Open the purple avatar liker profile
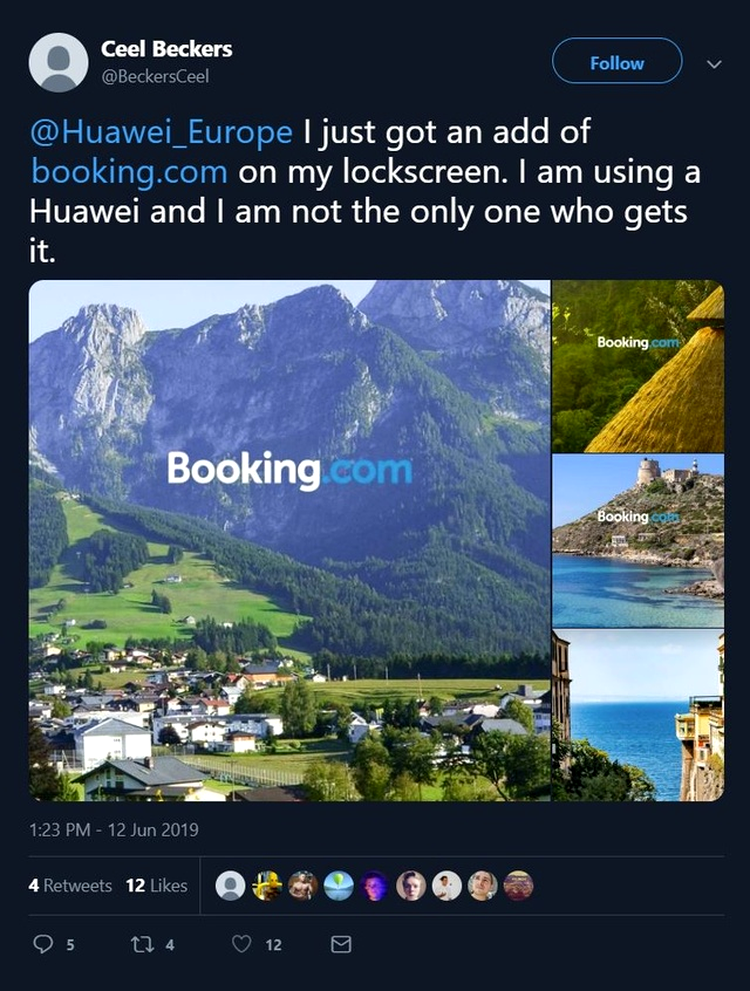This screenshot has width=750, height=991. tap(375, 885)
